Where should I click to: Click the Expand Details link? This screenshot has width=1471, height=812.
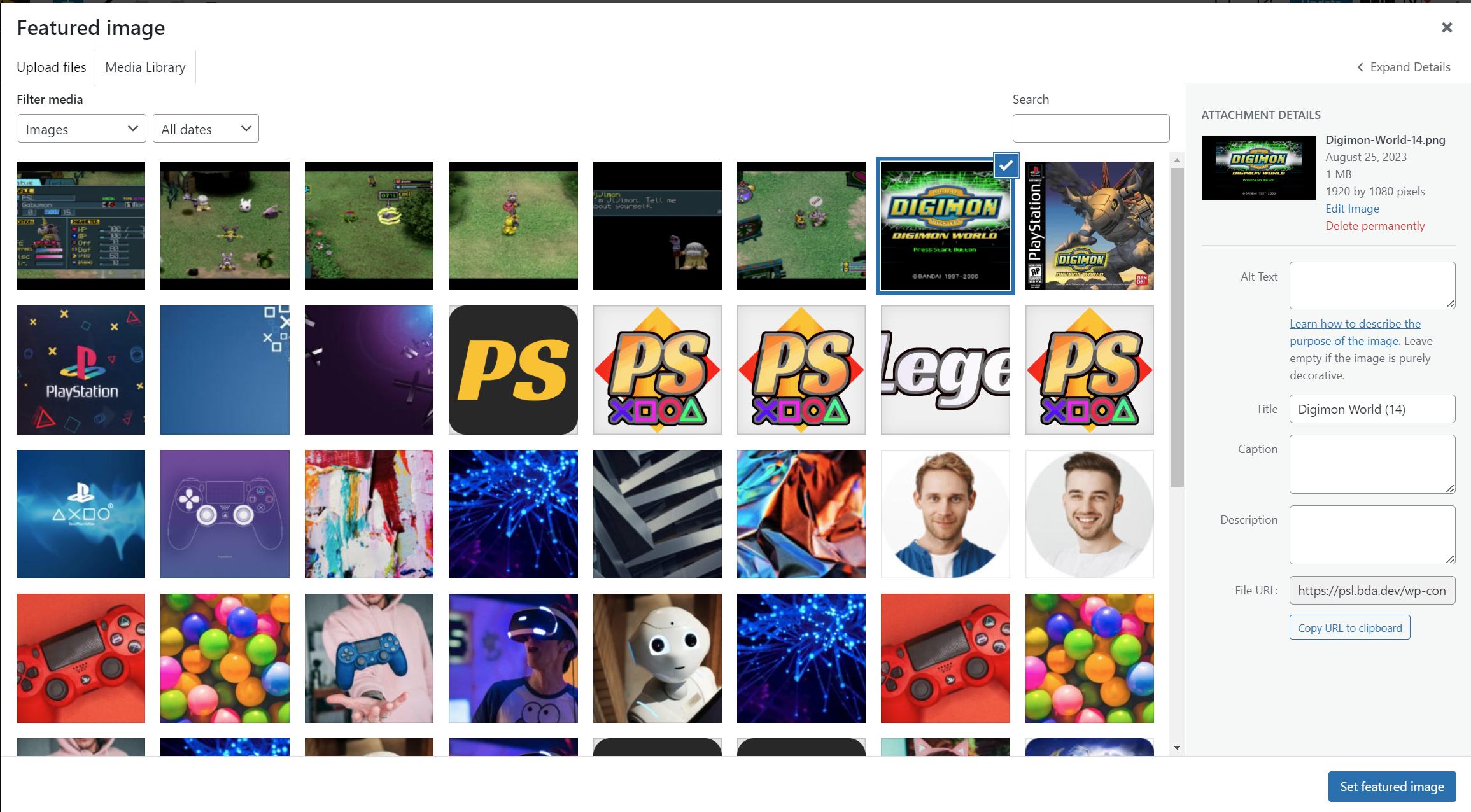pos(1404,67)
